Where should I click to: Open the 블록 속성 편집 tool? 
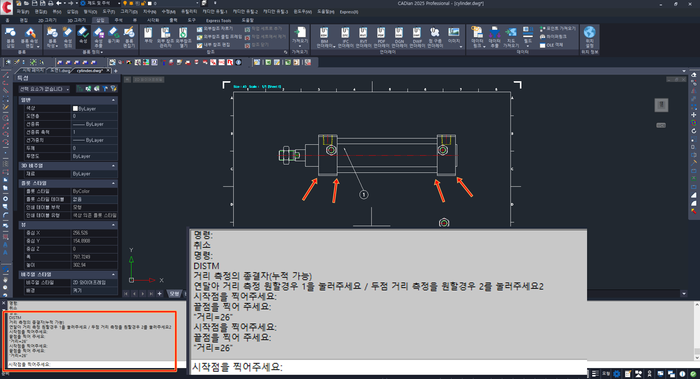[30, 37]
